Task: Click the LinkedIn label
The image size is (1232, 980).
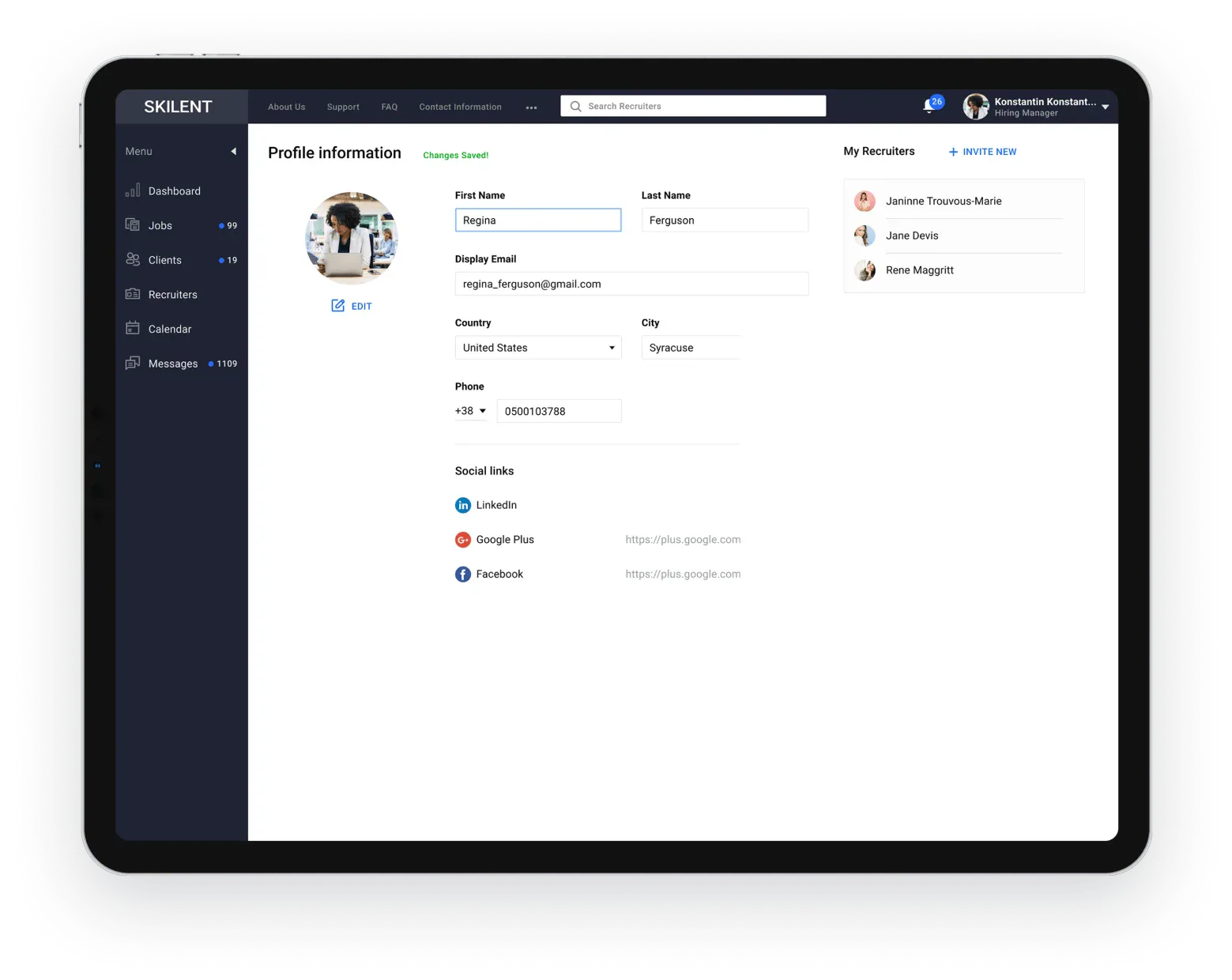Action: tap(496, 505)
